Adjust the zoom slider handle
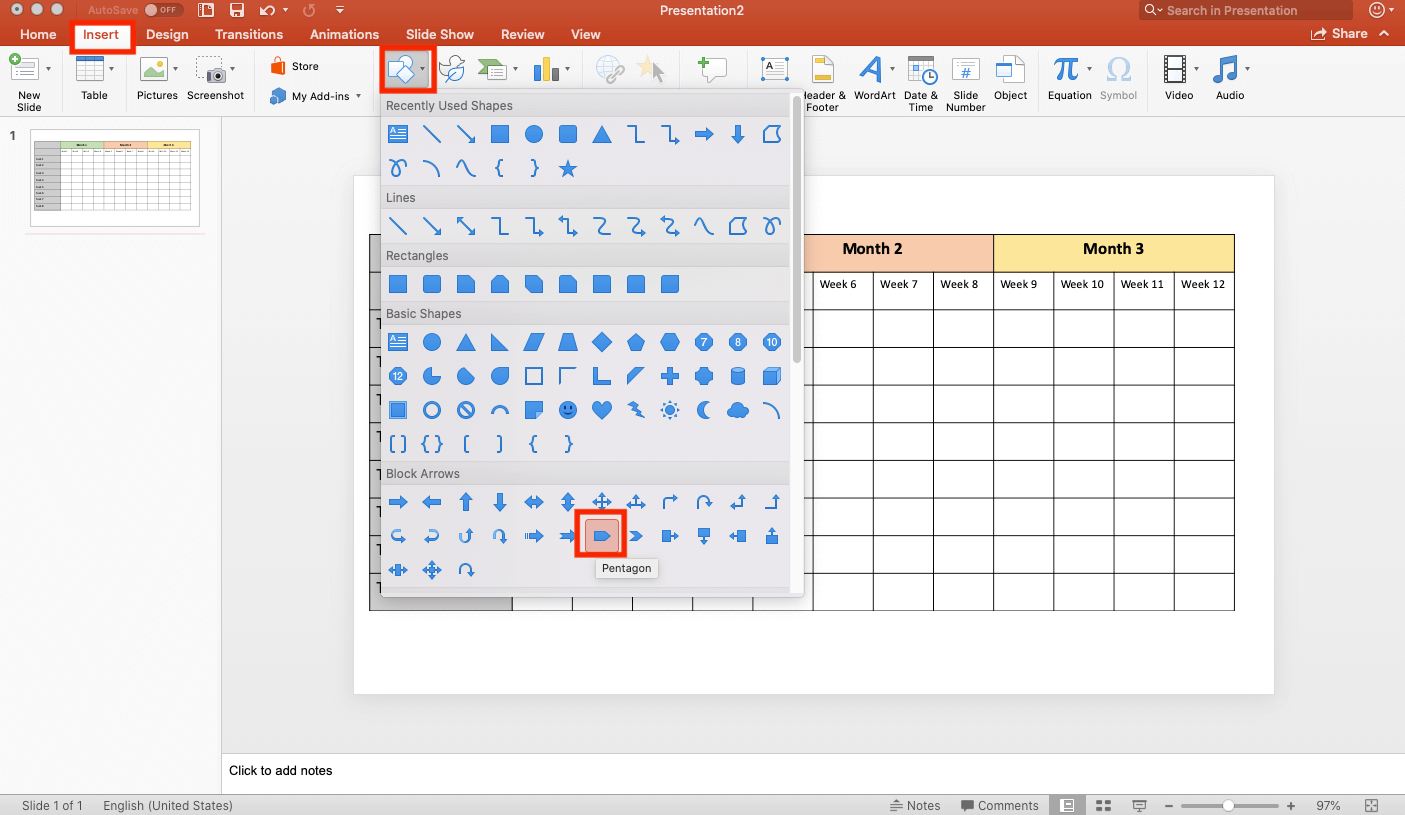This screenshot has height=815, width=1405. click(x=1228, y=806)
